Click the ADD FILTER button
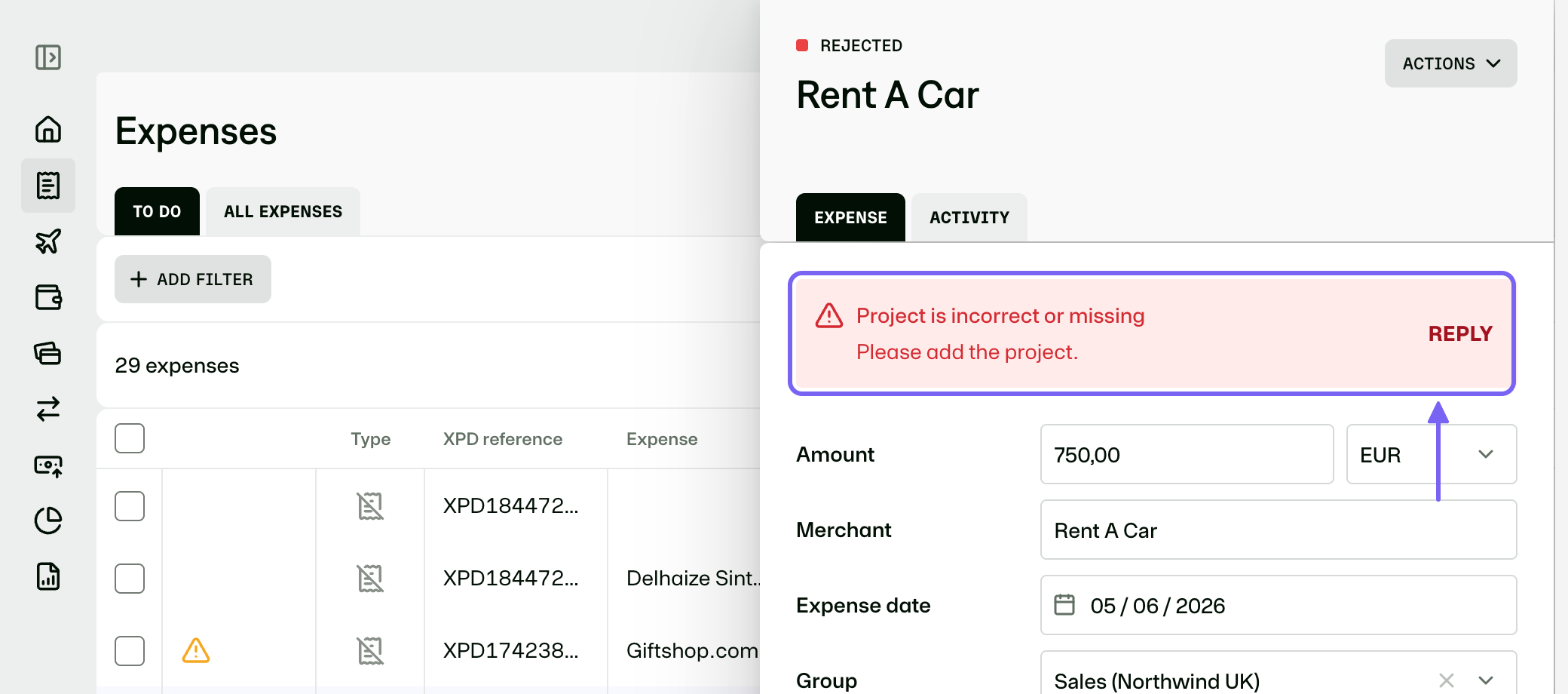Viewport: 1568px width, 694px height. tap(193, 279)
